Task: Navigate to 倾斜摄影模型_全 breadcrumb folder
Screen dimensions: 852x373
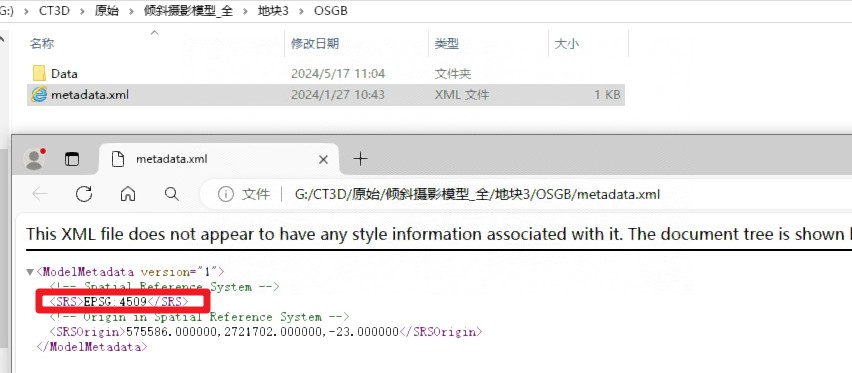Action: pos(189,11)
